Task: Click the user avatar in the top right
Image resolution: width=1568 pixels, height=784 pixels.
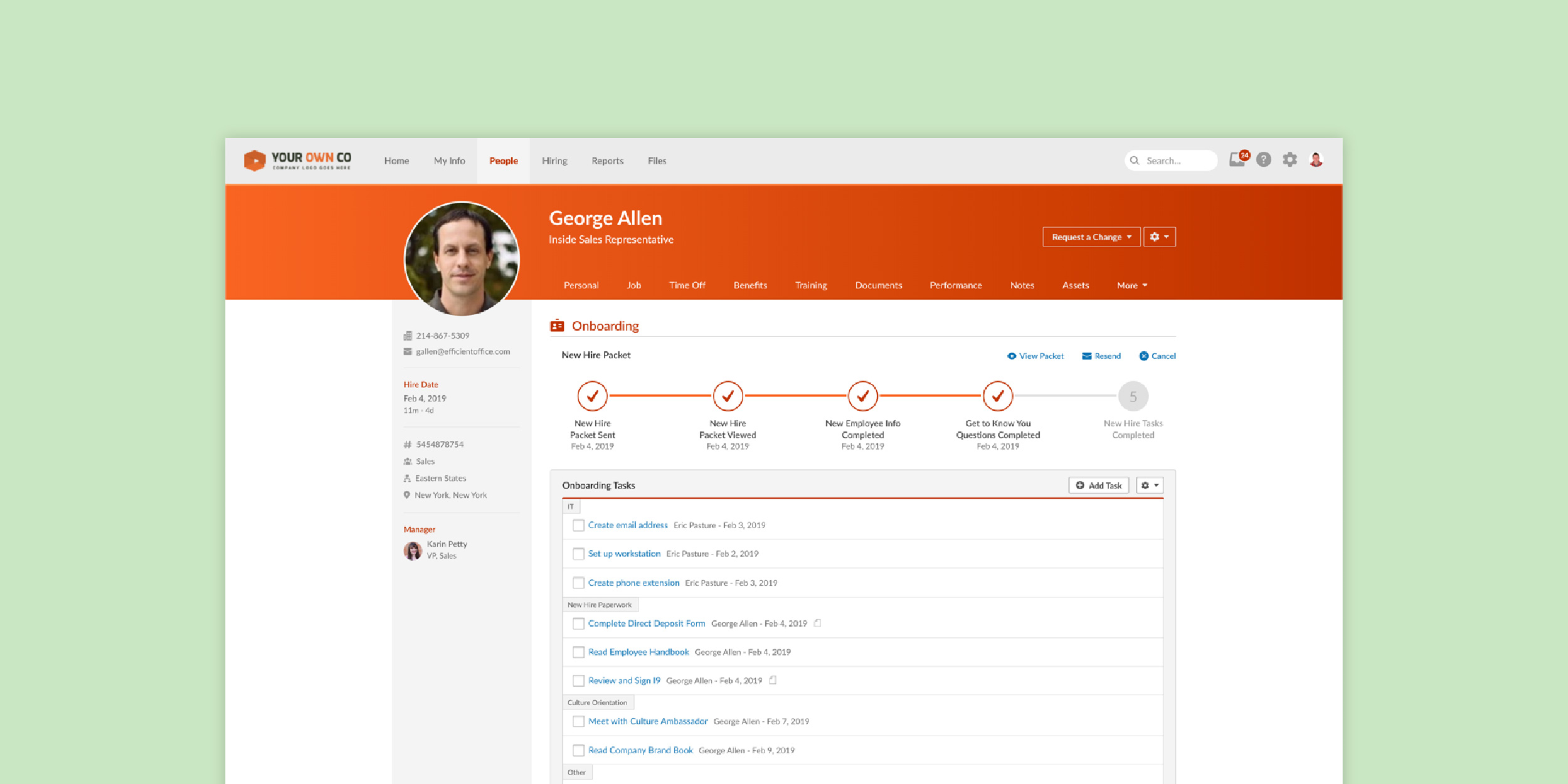Action: point(1315,161)
